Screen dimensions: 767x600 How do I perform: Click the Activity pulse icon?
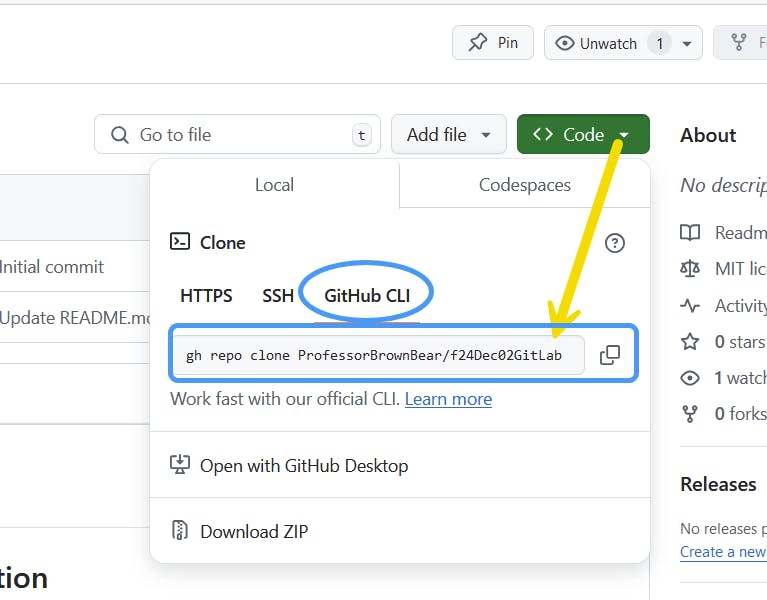[690, 306]
